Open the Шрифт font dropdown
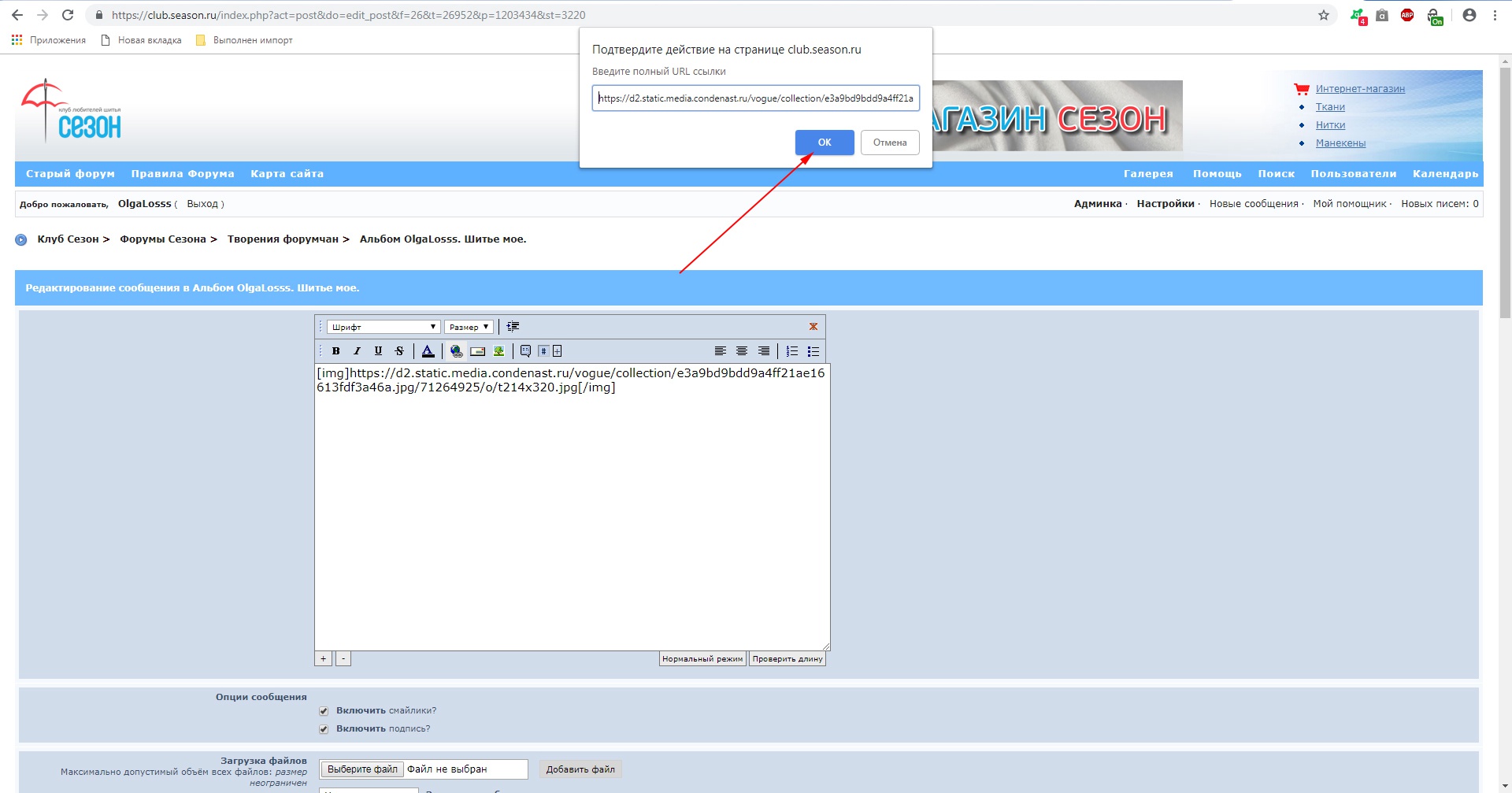Viewport: 1512px width, 793px height. tap(384, 327)
